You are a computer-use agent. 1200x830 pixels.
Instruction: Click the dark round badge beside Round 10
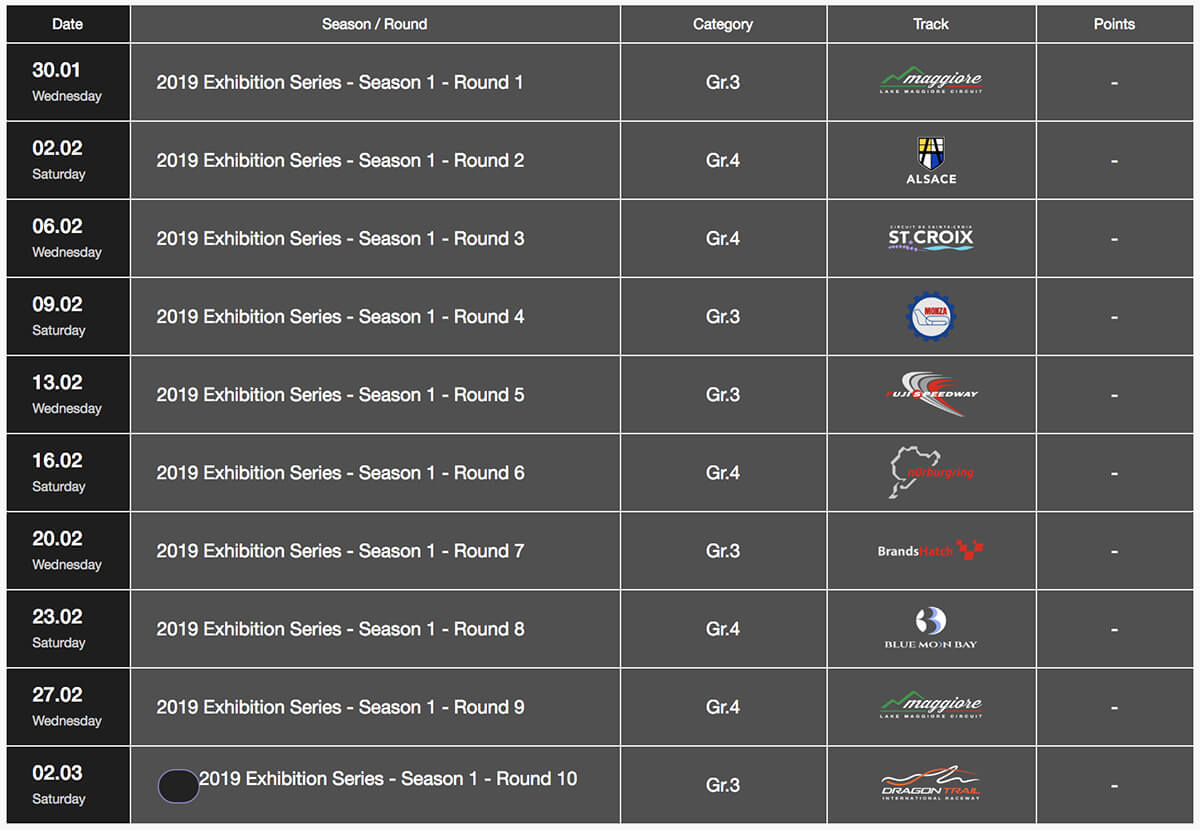click(178, 786)
